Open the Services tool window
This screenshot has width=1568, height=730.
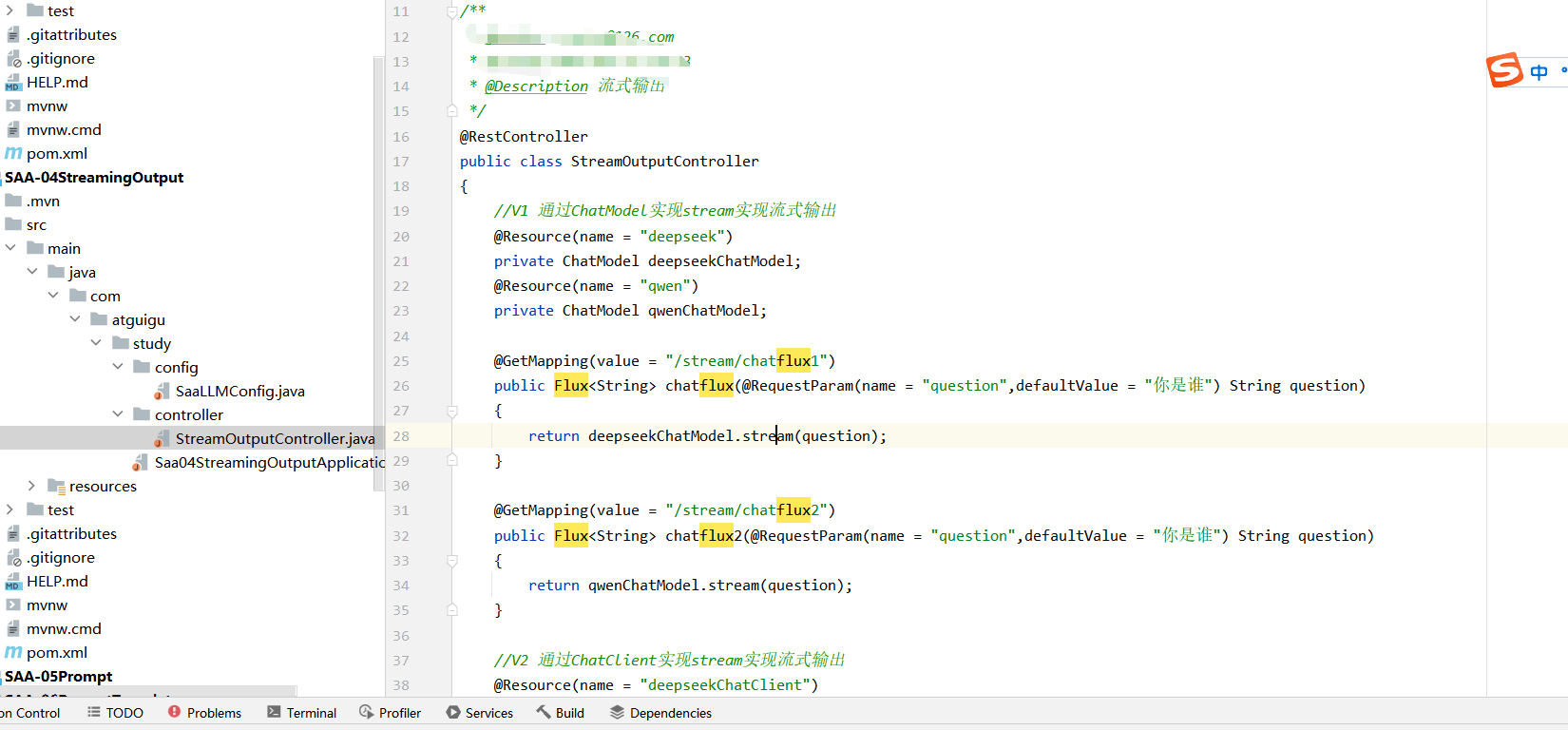pyautogui.click(x=479, y=713)
